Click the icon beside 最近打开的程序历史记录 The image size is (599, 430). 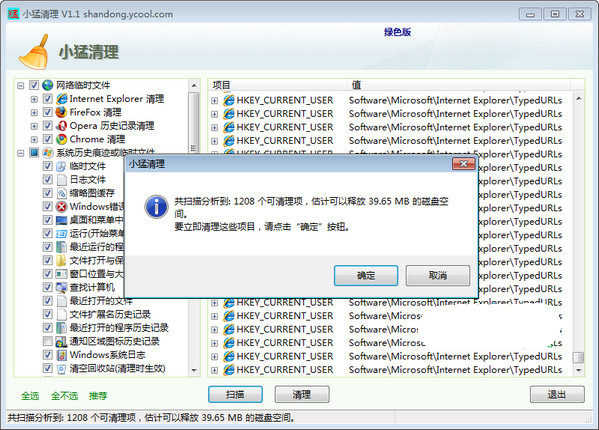click(61, 328)
